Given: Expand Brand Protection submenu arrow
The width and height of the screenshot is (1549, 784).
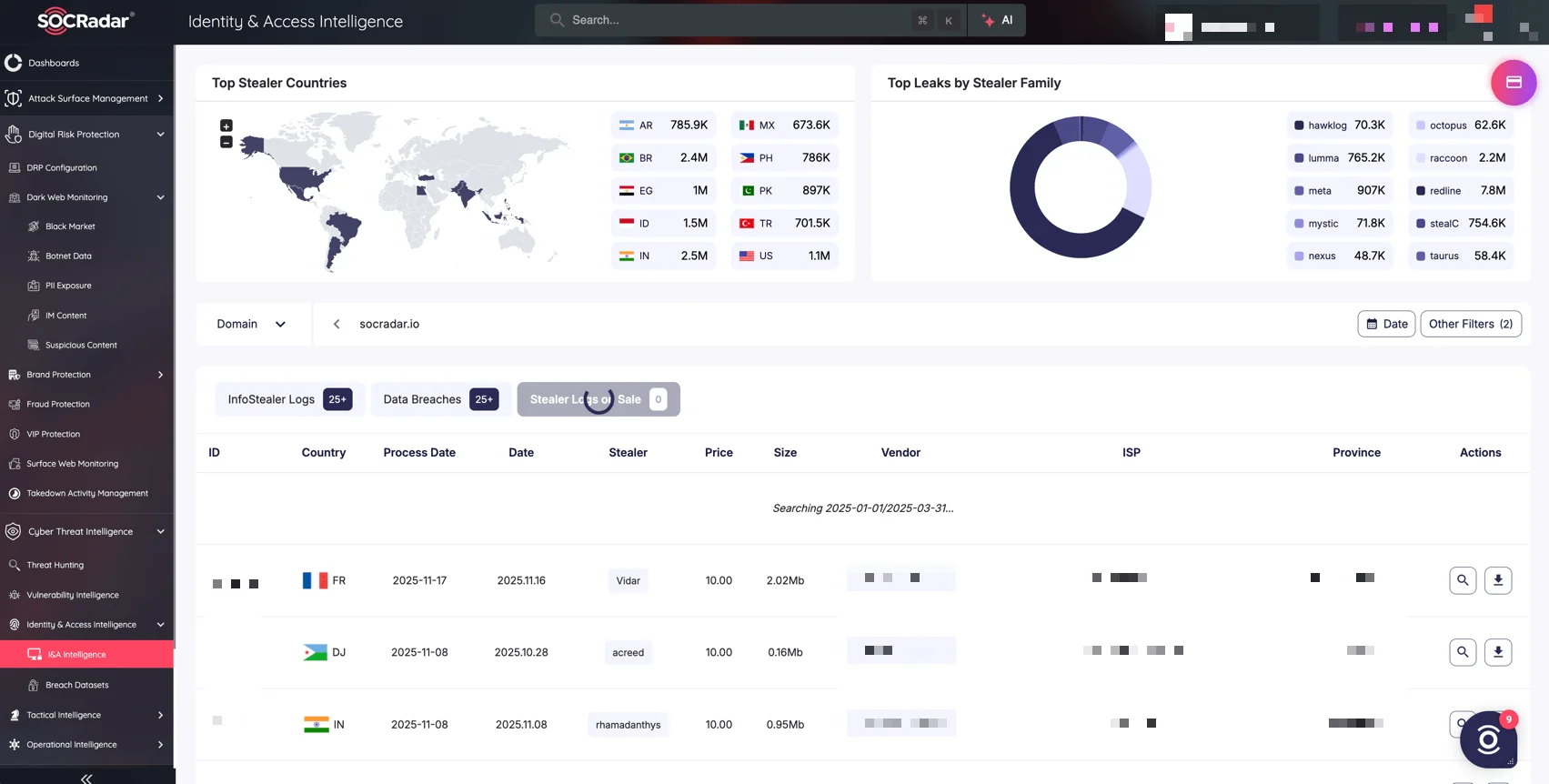Looking at the screenshot, I should click(x=160, y=375).
